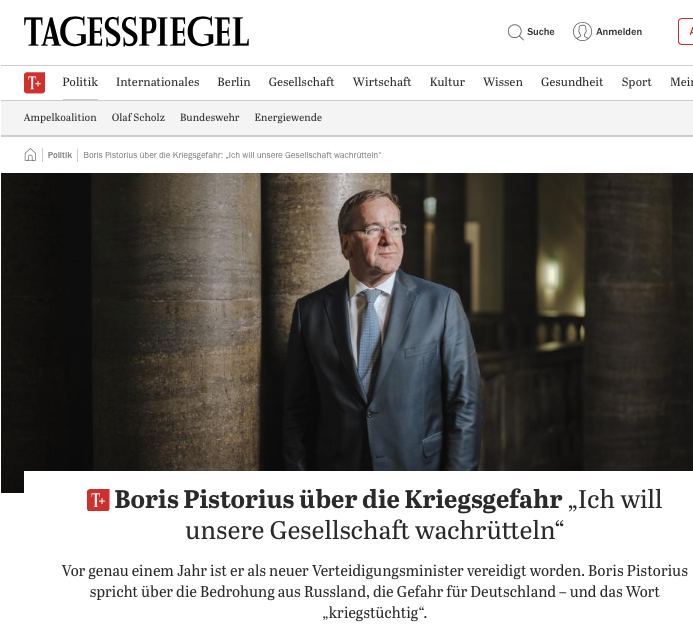Screen dimensions: 693x626
Task: Visit the Gesundheit section
Action: (572, 82)
